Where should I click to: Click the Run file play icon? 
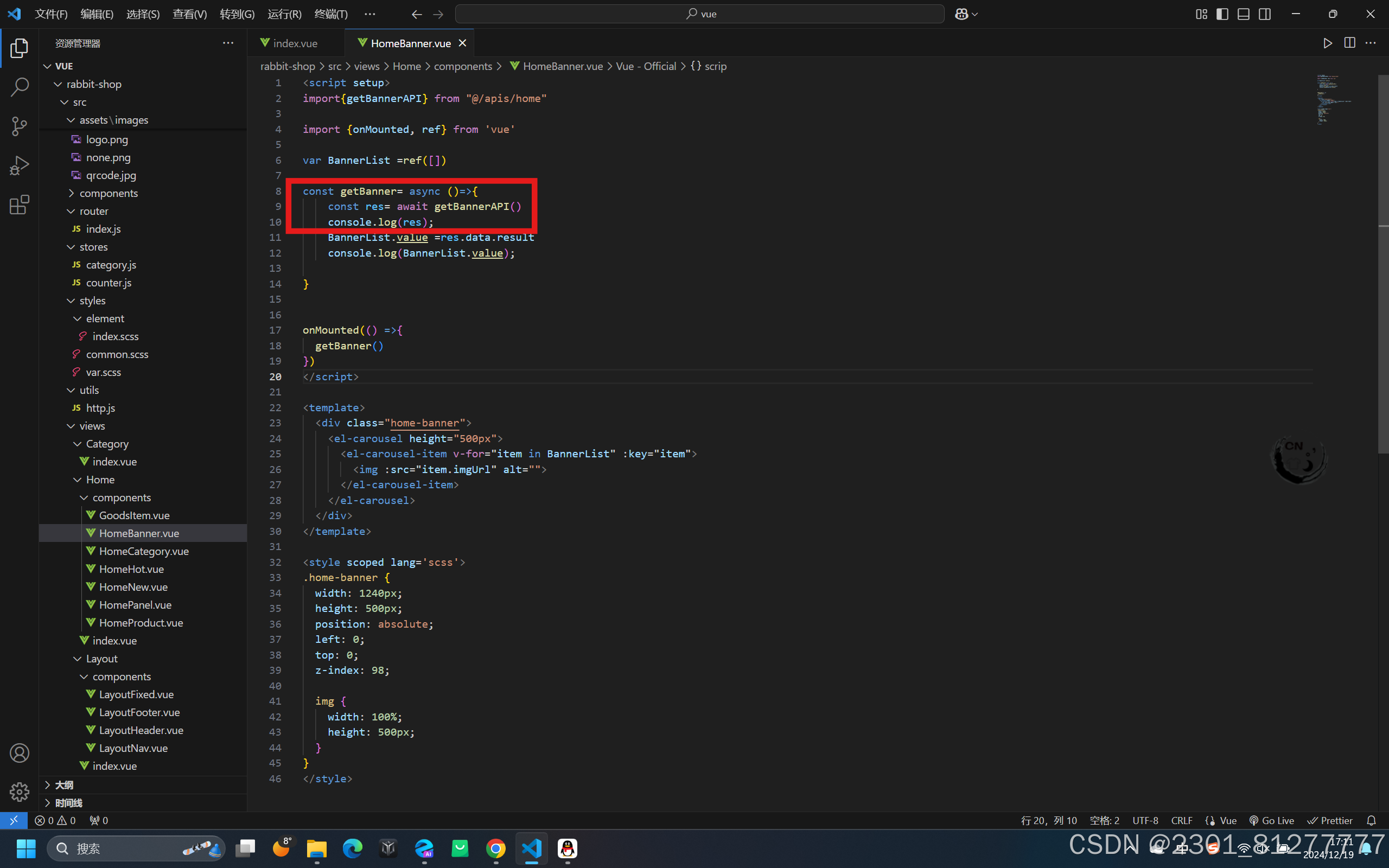click(1328, 43)
